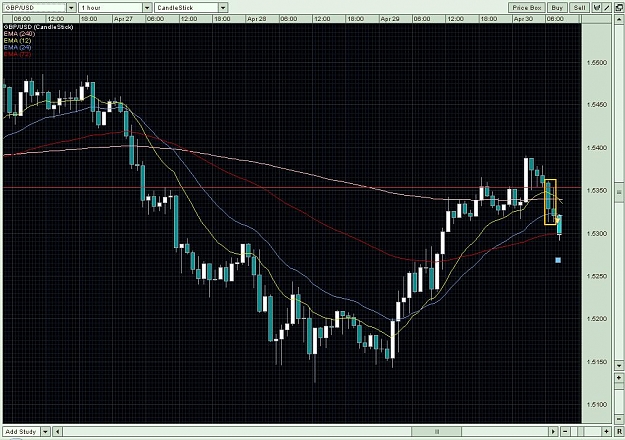Click the horizontal scrollbar right arrow

553,432
